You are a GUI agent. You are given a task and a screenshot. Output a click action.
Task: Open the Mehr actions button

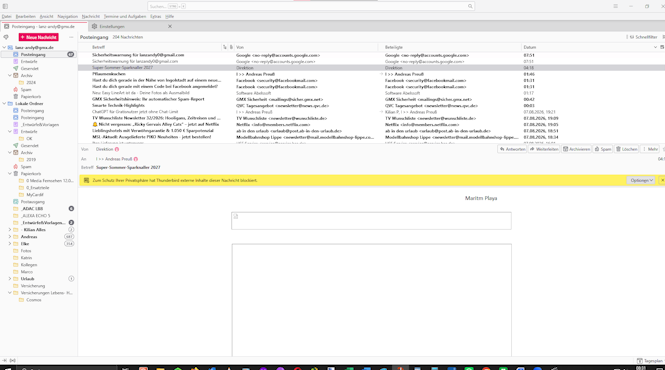point(650,149)
